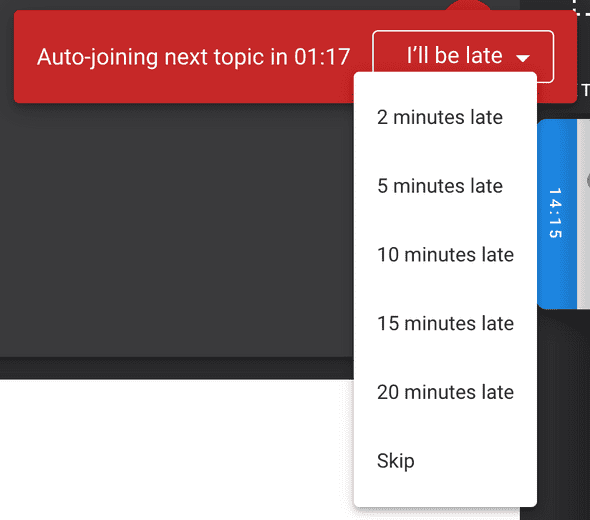The width and height of the screenshot is (590, 520).
Task: Click the white area below the dark panel
Action: (176, 450)
